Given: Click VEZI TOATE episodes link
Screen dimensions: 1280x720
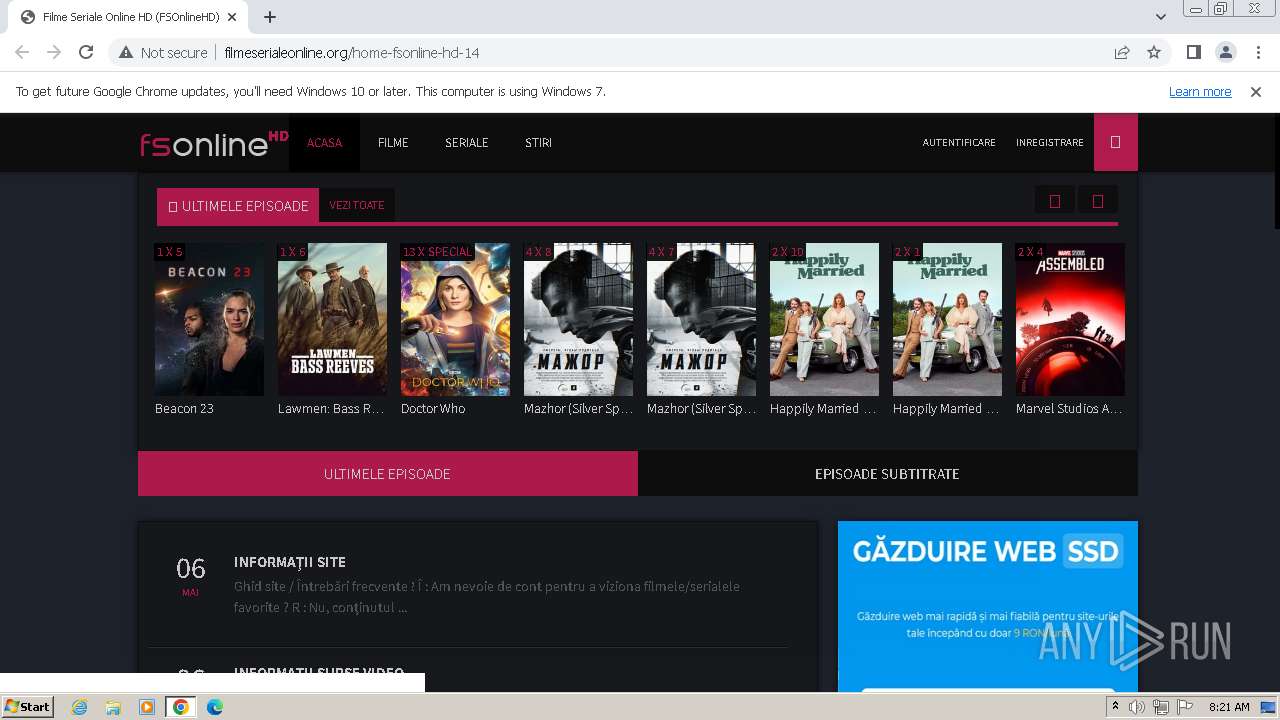Looking at the screenshot, I should click(x=357, y=205).
